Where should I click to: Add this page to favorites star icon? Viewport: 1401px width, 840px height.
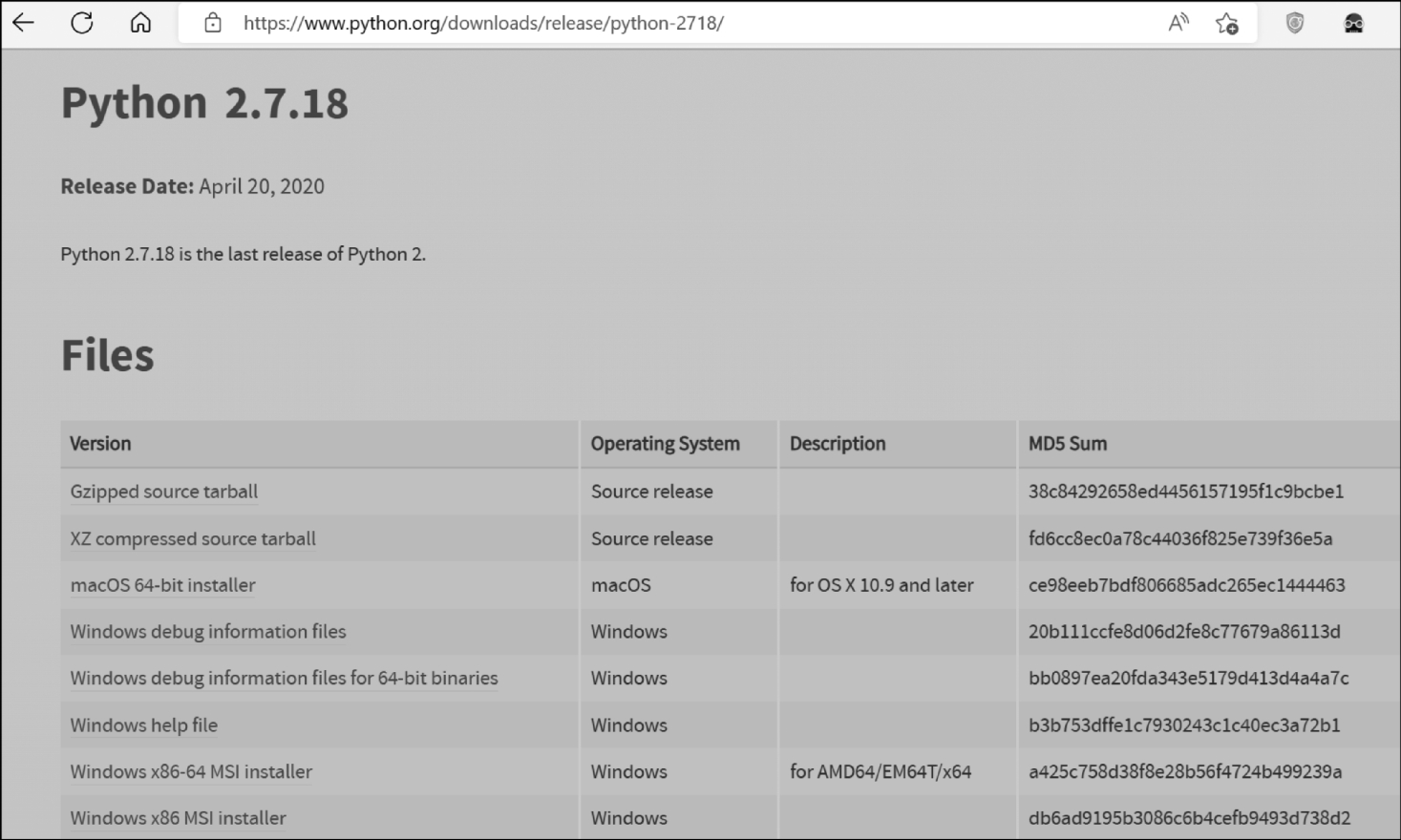1227,23
